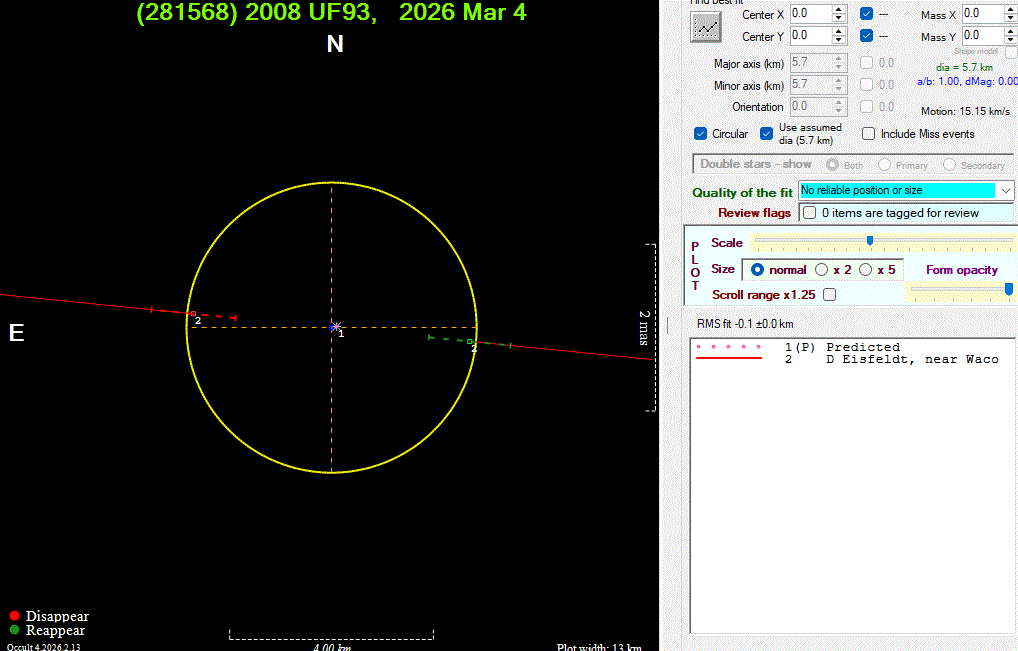Screen dimensions: 1018x651
Task: Select the Predicted entry in observer list
Action: 862,347
